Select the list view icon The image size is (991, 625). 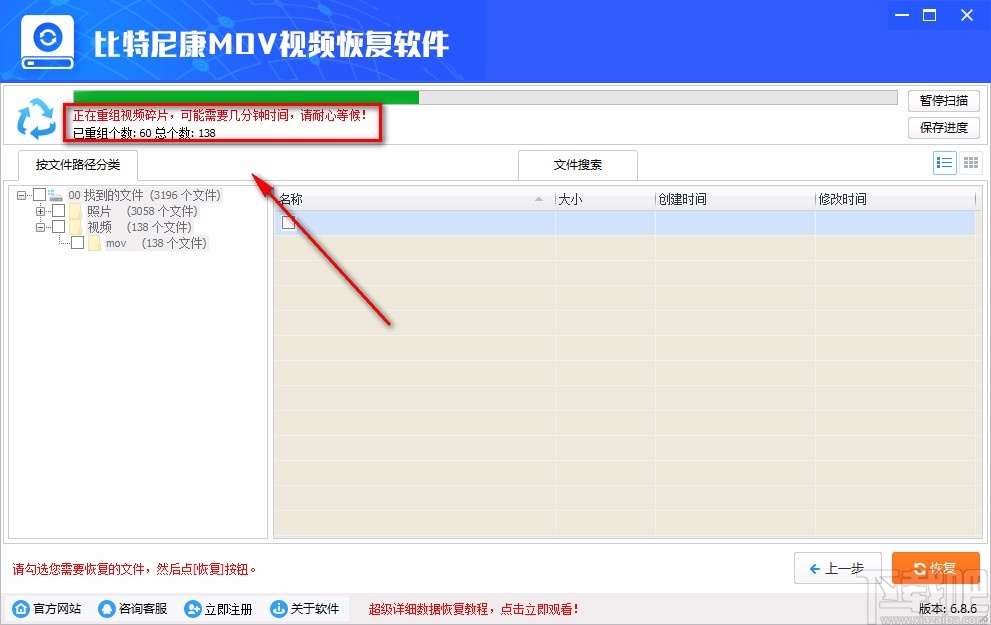coord(944,163)
